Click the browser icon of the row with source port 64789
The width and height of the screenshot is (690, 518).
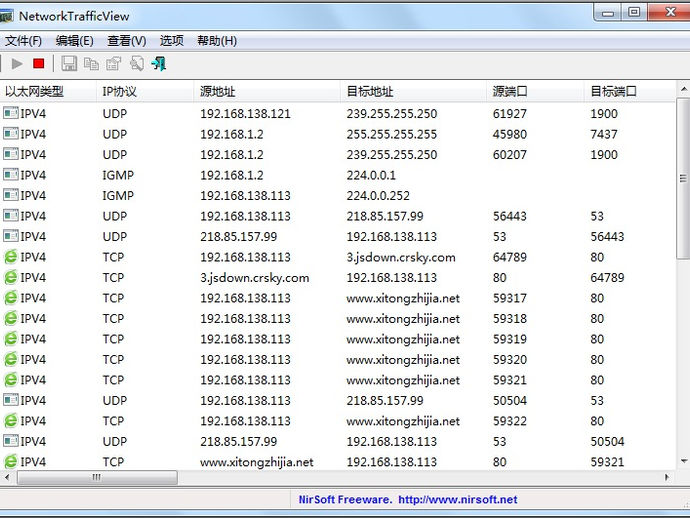click(x=11, y=257)
